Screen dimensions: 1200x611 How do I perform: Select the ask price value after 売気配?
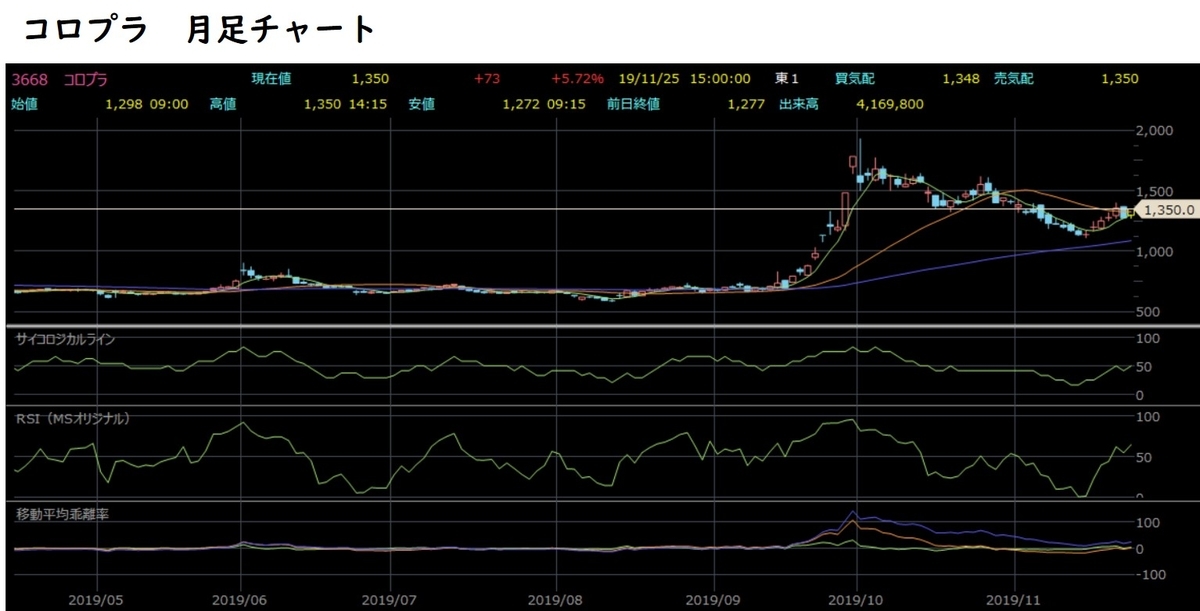point(1119,79)
